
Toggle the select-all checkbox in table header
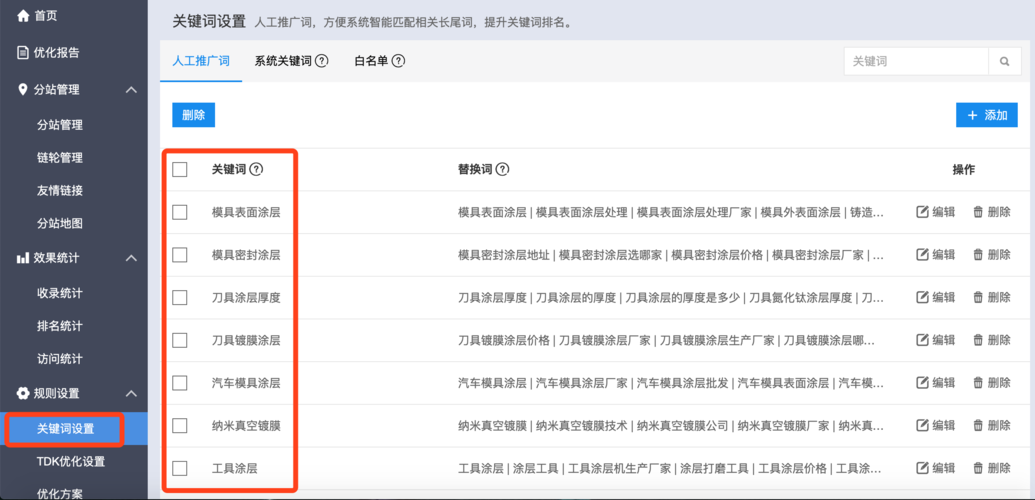point(180,170)
